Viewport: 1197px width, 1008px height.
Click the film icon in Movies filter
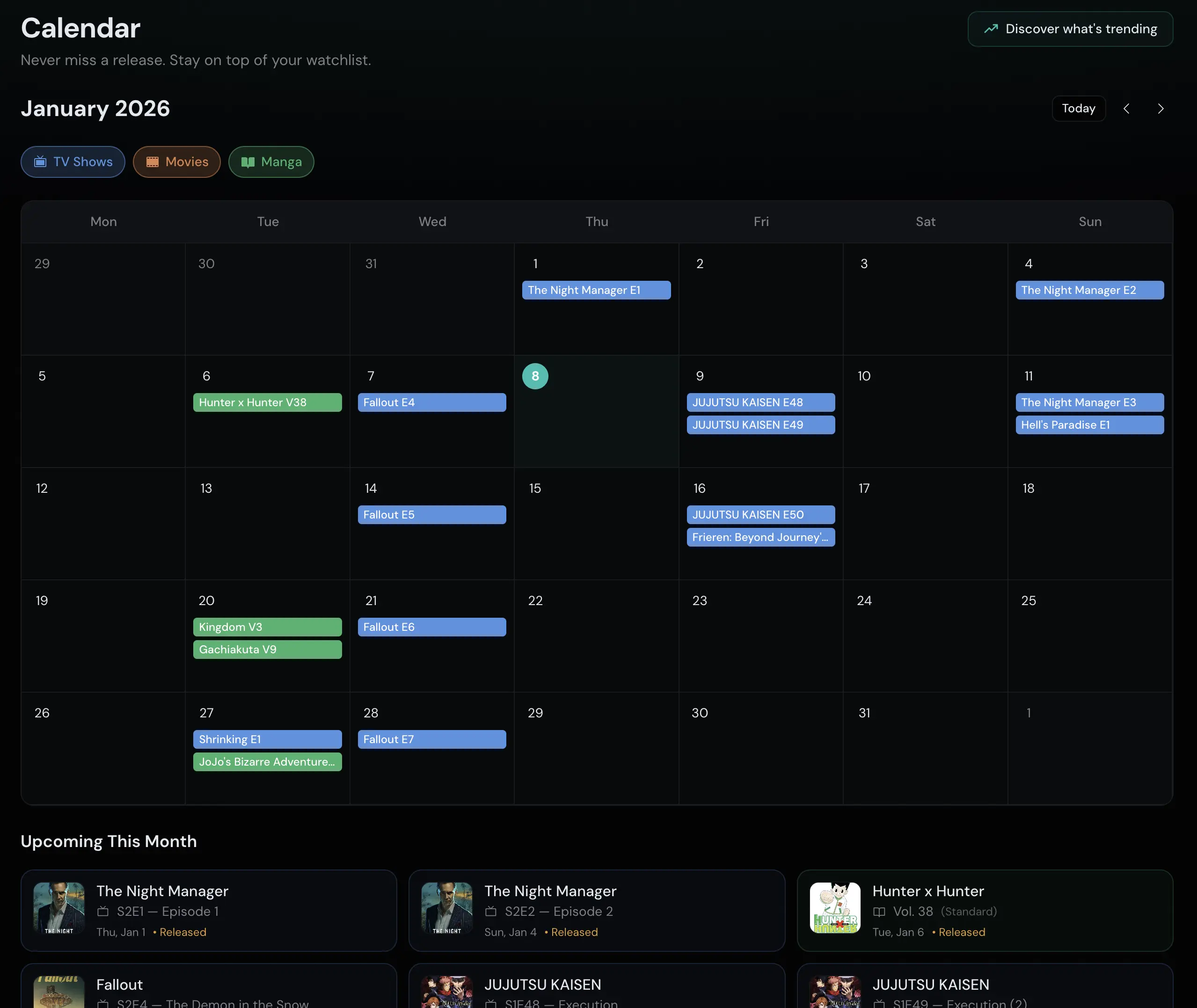[x=152, y=162]
